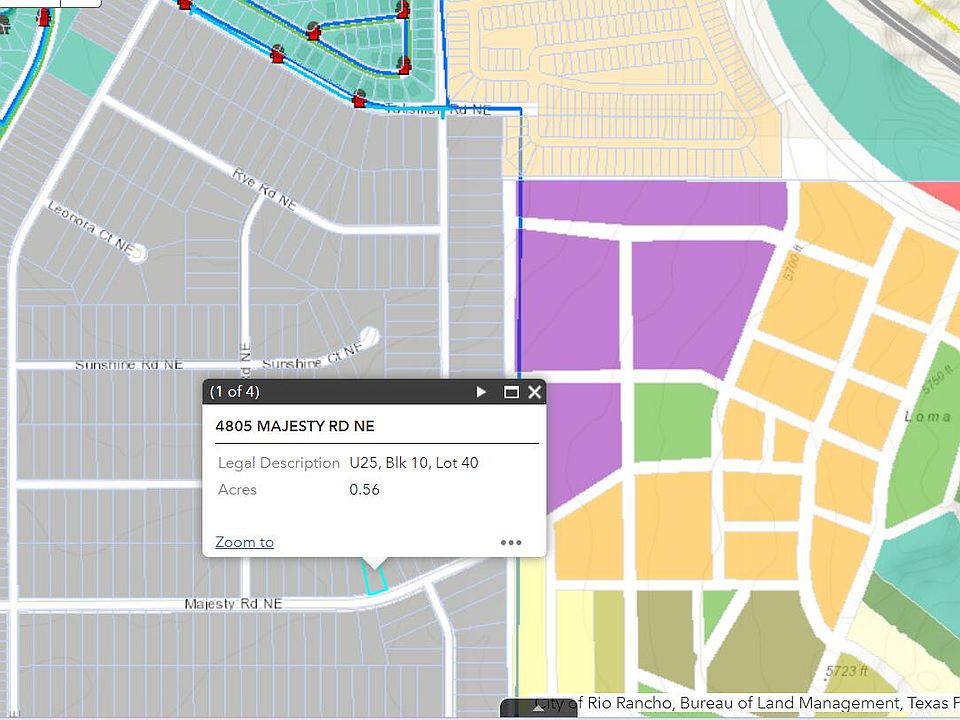Click the Sunshine Ct NE cul-de-sac

(369, 335)
